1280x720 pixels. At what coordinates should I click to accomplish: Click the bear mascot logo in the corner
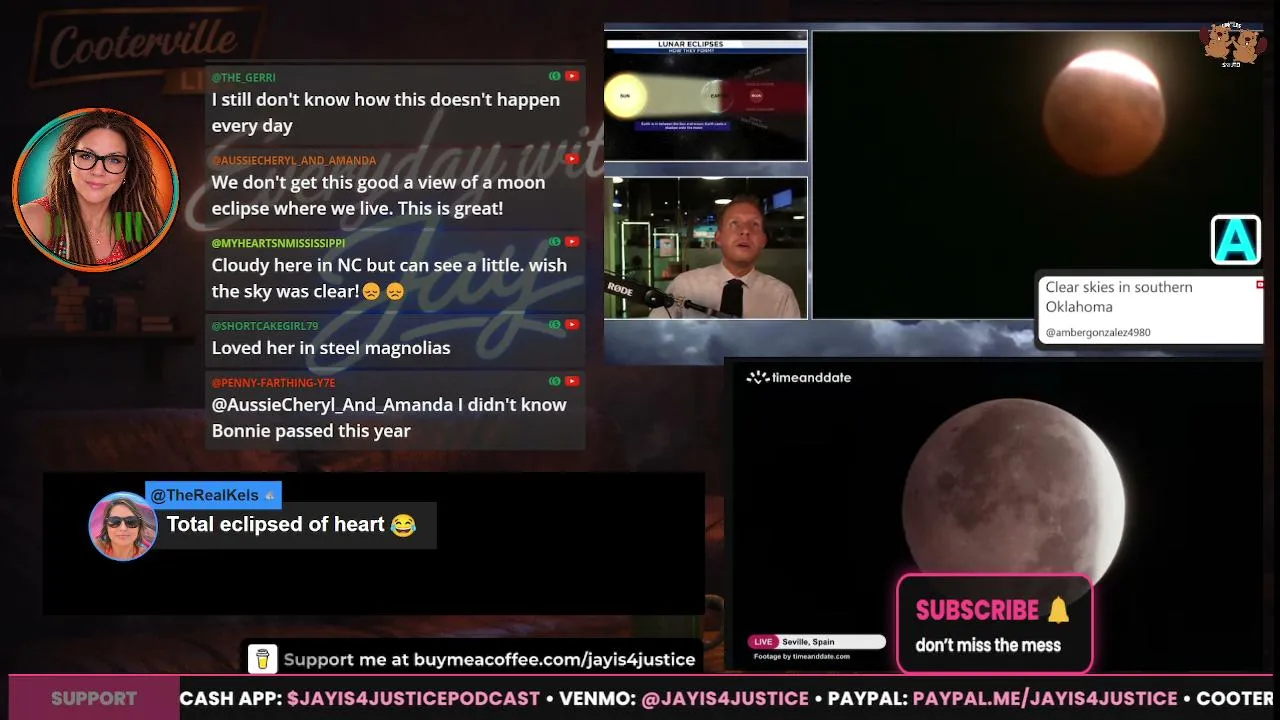click(1231, 44)
